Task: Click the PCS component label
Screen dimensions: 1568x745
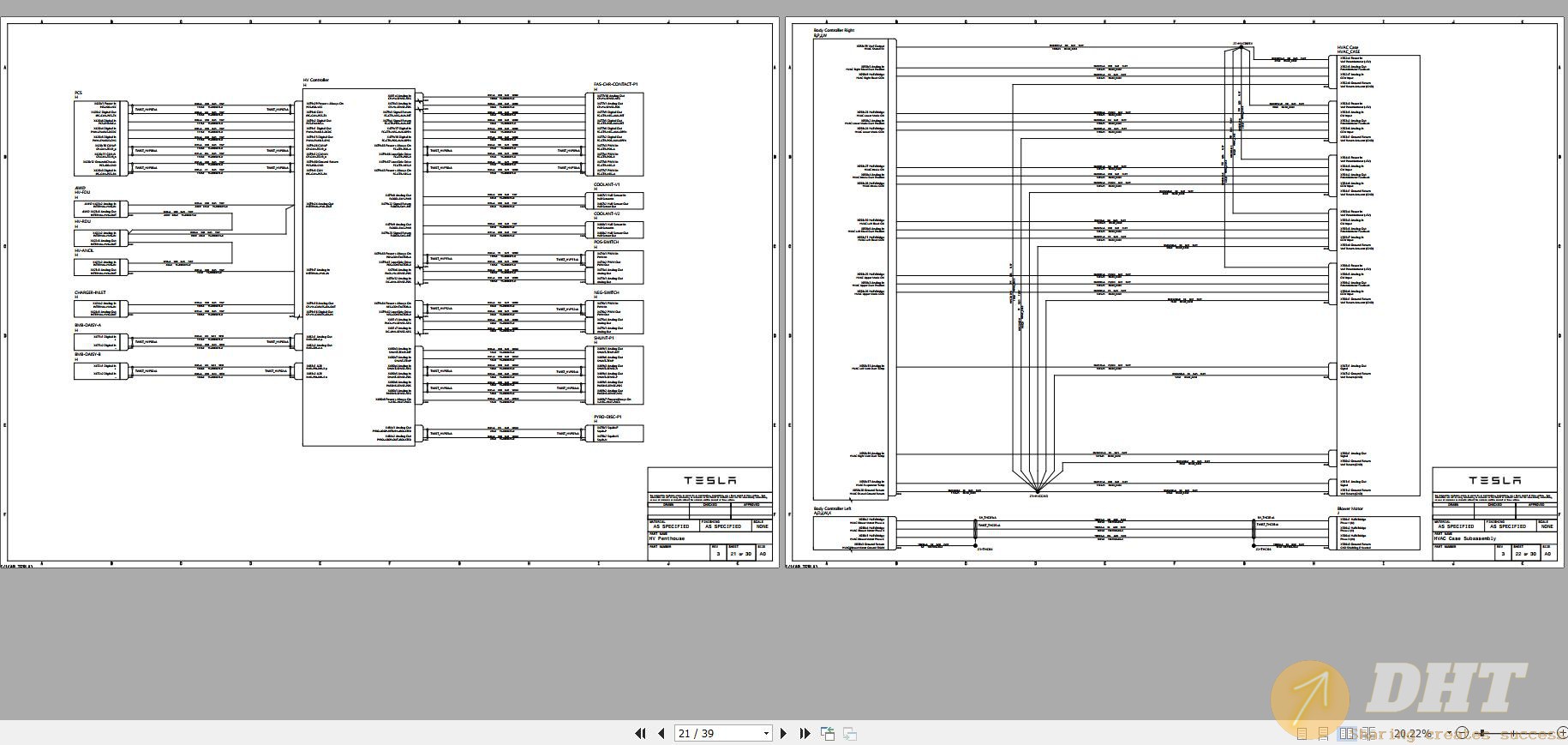Action: coord(78,93)
